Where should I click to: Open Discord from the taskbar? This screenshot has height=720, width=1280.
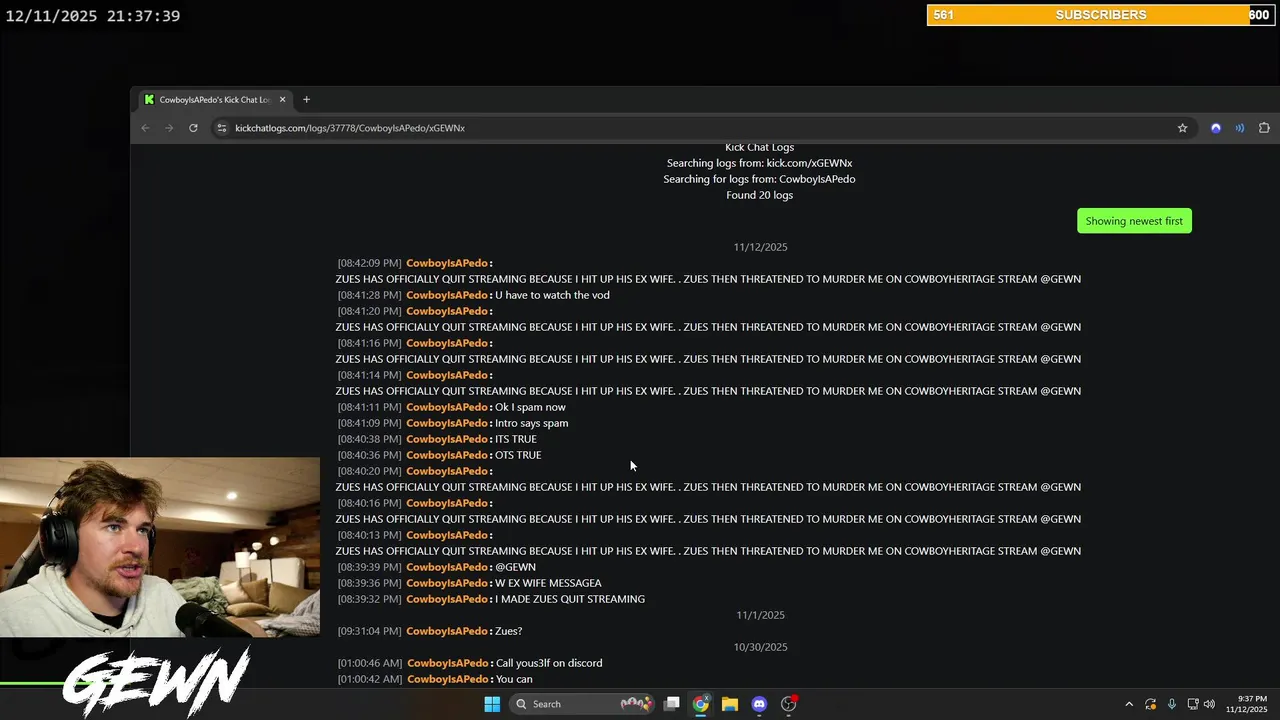coord(759,704)
